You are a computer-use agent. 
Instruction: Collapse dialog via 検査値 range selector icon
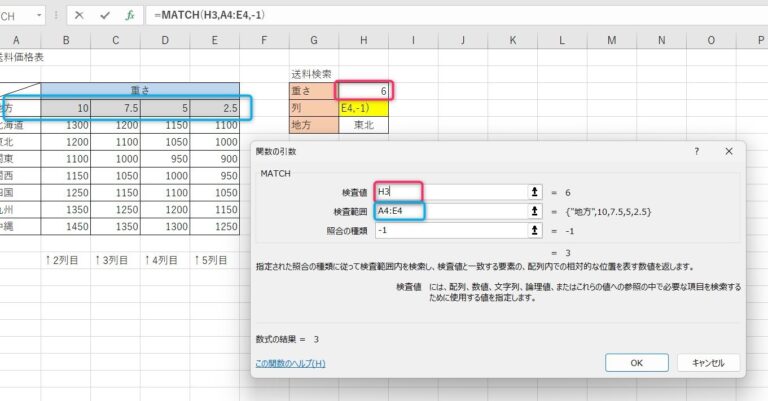[534, 192]
